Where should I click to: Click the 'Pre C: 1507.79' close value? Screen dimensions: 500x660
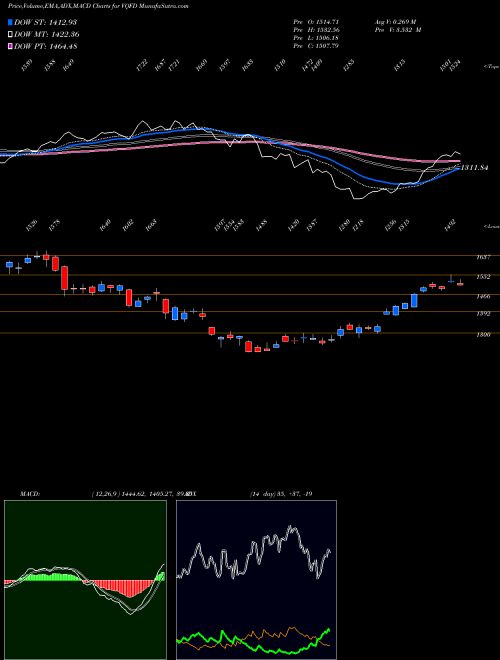click(x=316, y=45)
